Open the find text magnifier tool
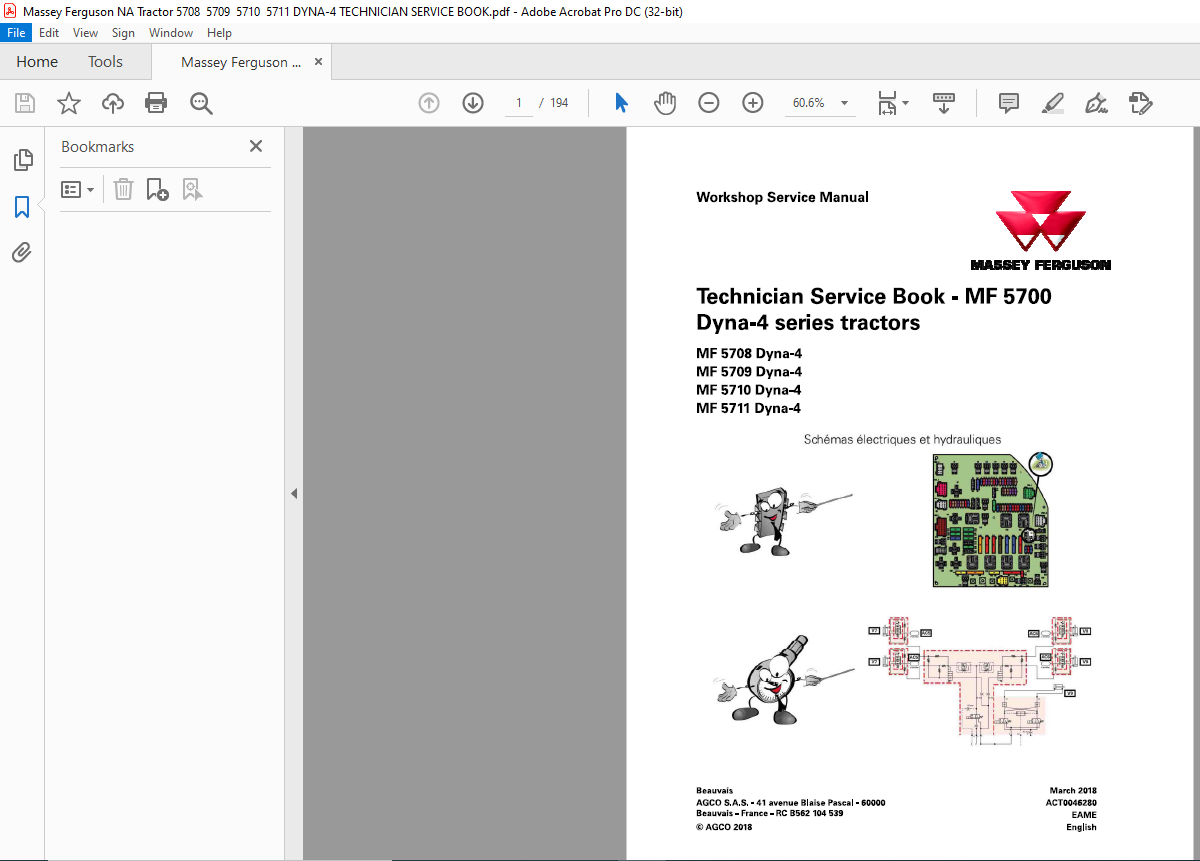Image resolution: width=1200 pixels, height=861 pixels. coord(201,103)
